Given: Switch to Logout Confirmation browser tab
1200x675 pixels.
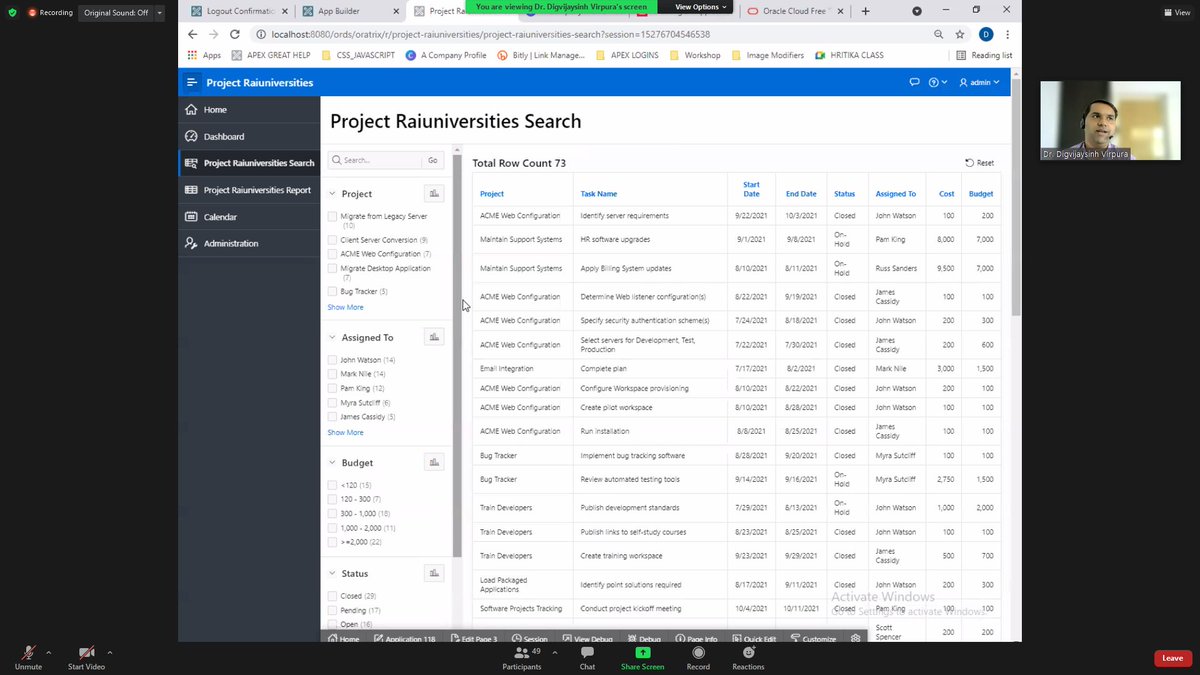Looking at the screenshot, I should (x=238, y=11).
